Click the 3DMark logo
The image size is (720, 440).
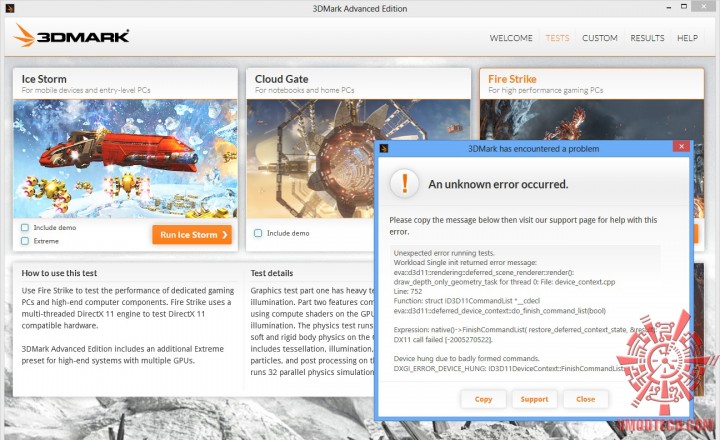(71, 36)
